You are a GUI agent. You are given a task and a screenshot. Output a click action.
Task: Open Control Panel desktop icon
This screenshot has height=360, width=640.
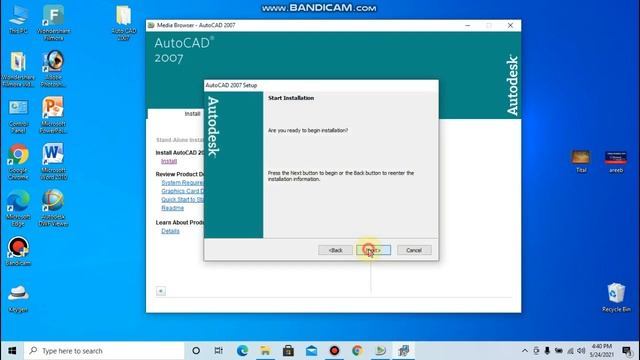pos(18,116)
